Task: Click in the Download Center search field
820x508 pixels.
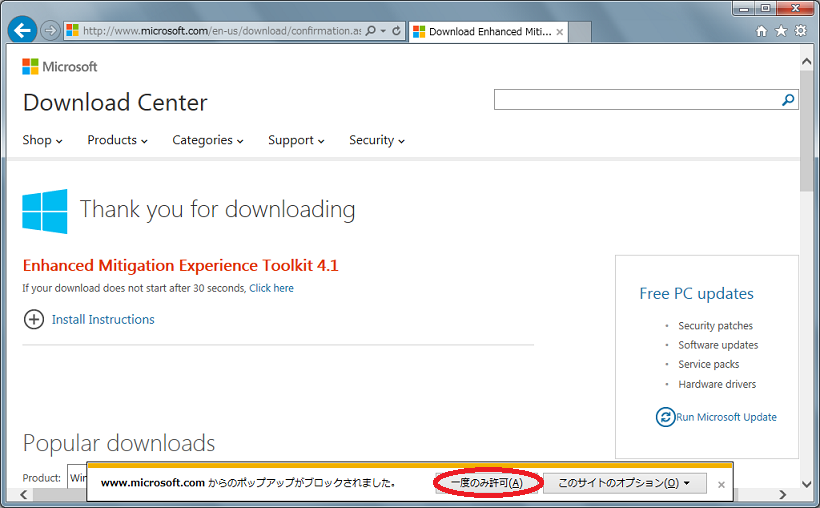Action: [637, 100]
